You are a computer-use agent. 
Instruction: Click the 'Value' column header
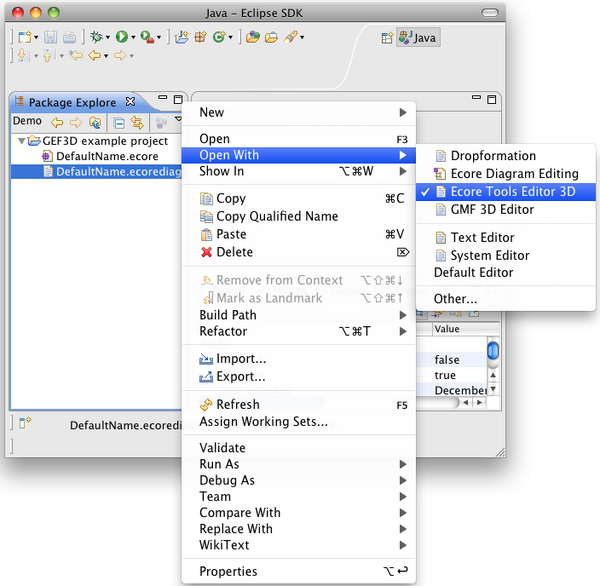pos(465,329)
